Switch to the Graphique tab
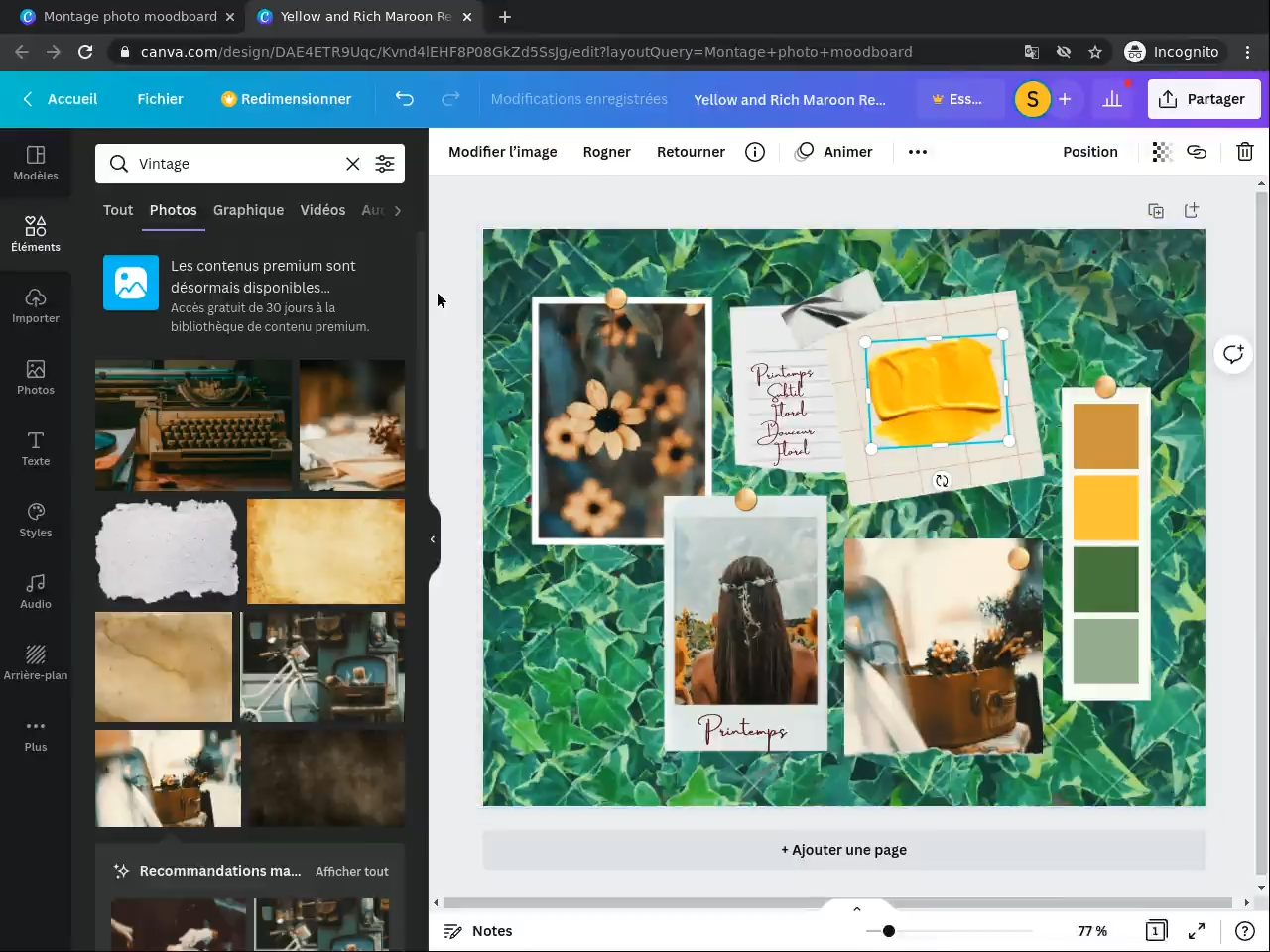1270x952 pixels. 248,210
